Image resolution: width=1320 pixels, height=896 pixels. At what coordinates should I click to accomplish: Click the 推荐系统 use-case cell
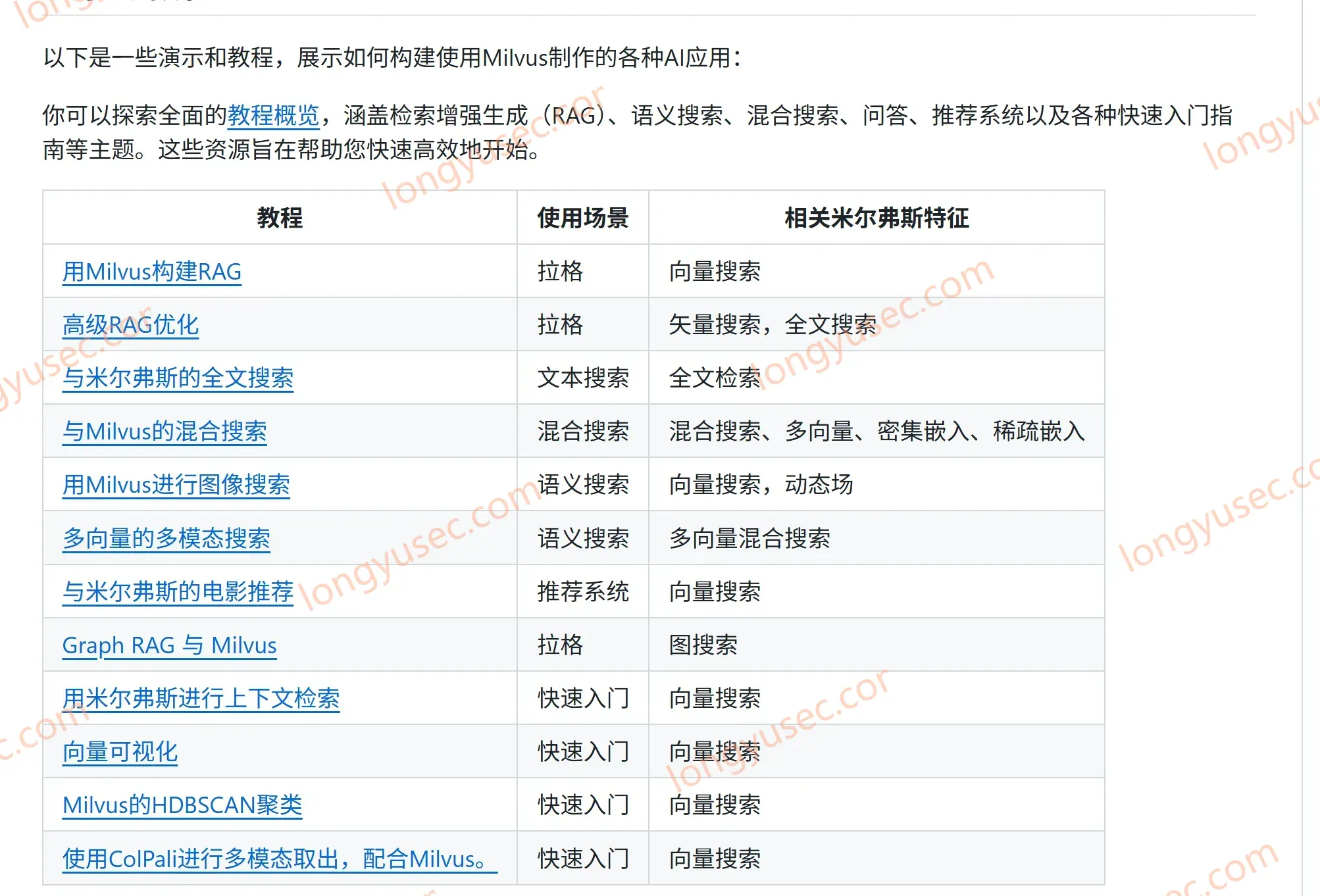583,591
